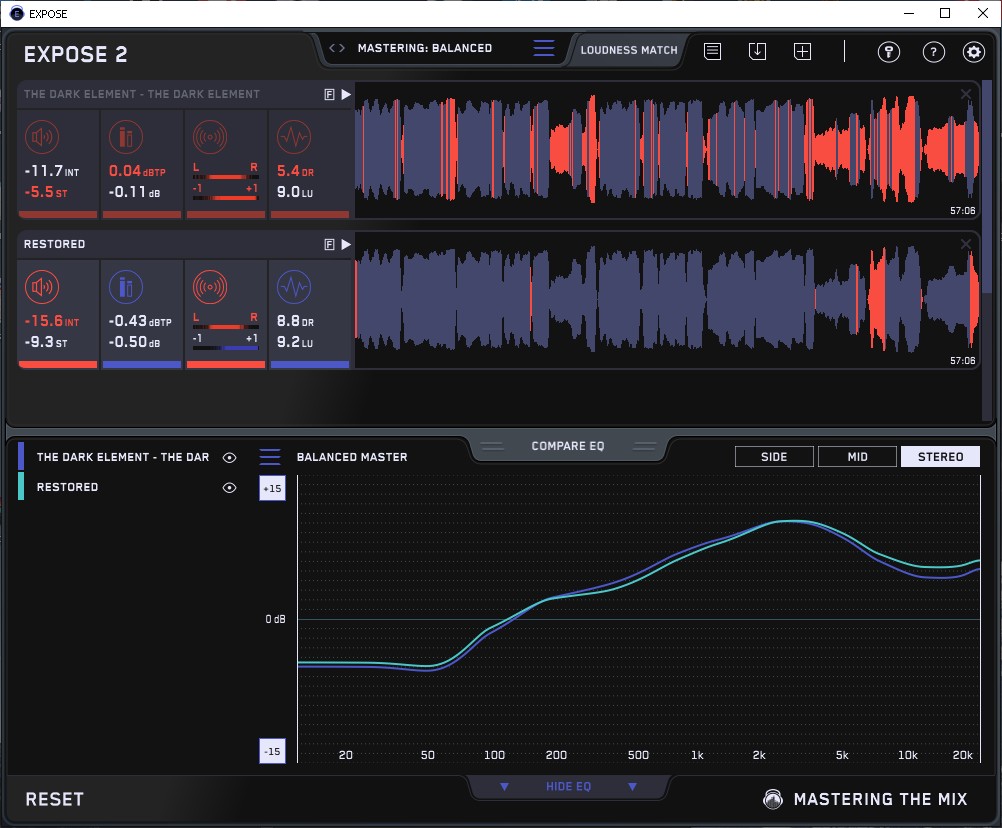Click the file info icon on The Dark Element track
The width and height of the screenshot is (1002, 828).
click(x=329, y=95)
